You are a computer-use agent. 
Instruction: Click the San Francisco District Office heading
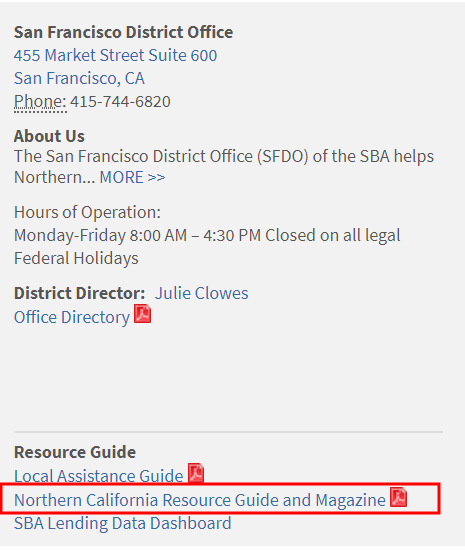123,32
